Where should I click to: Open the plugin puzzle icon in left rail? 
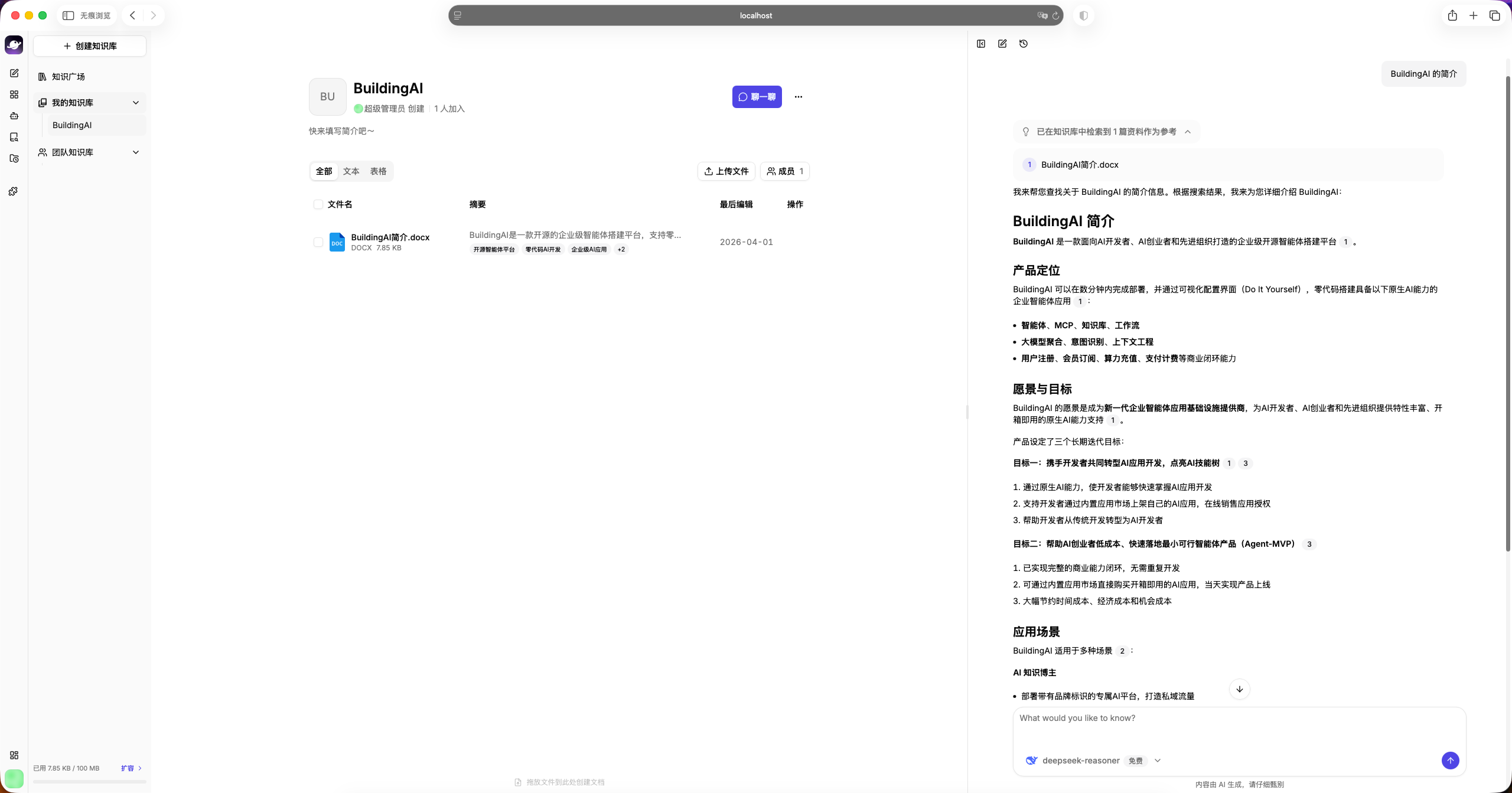click(14, 191)
